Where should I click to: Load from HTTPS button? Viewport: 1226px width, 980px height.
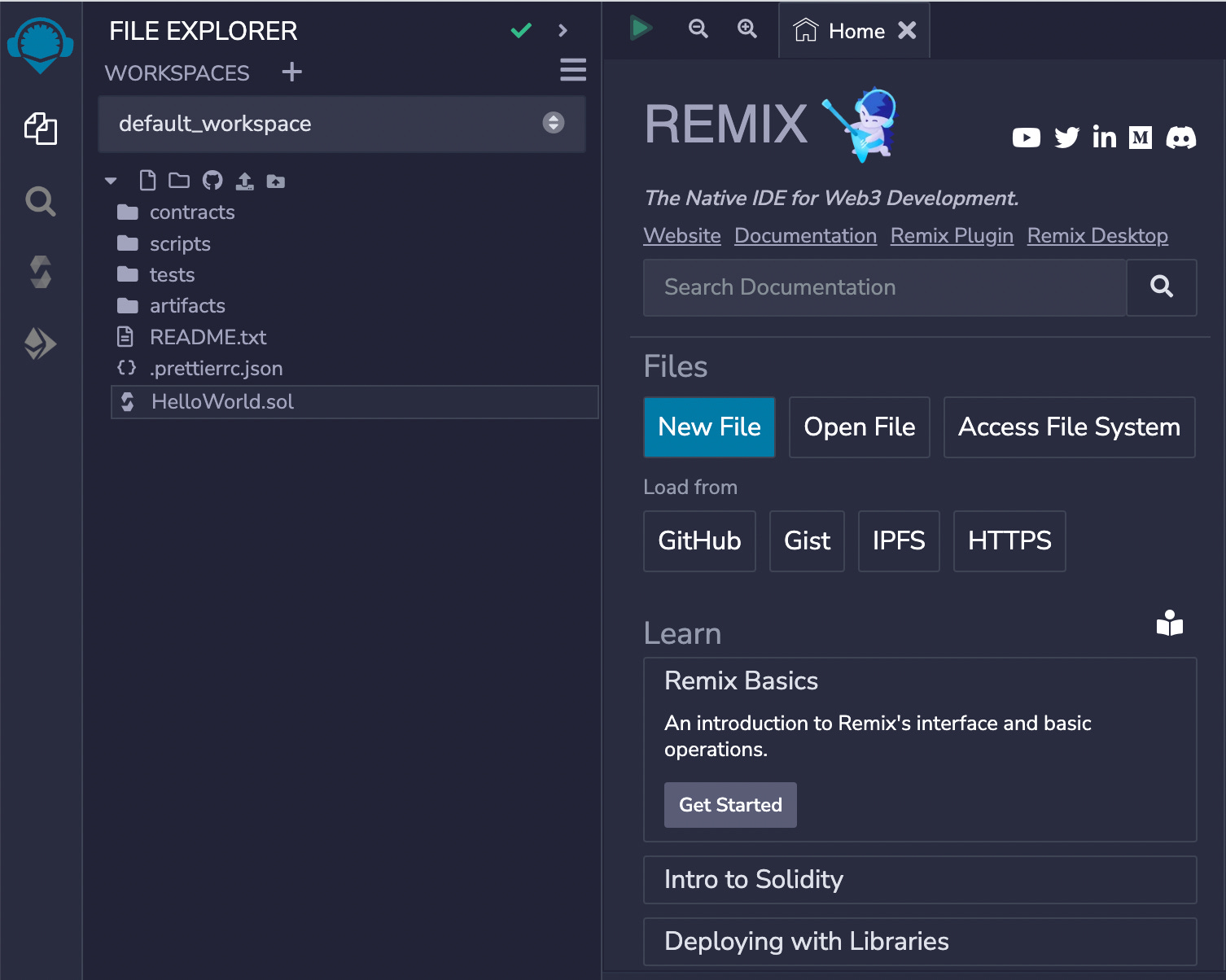pos(1009,541)
